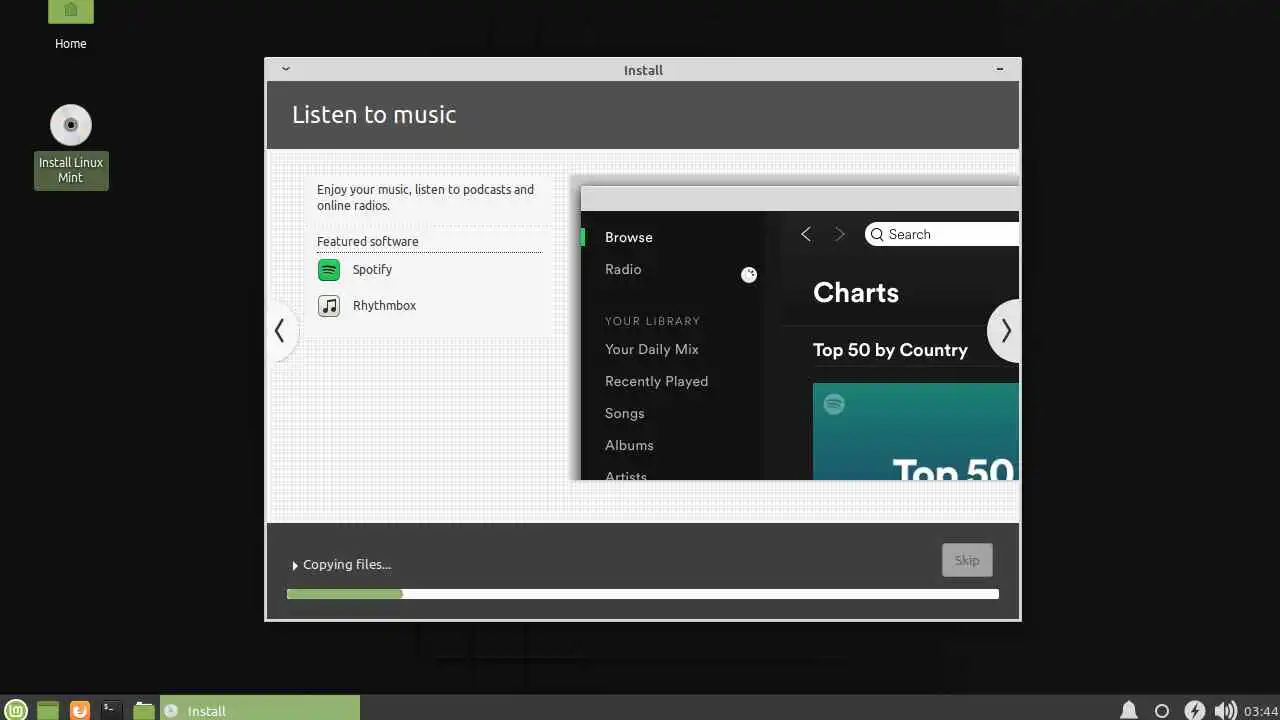Viewport: 1280px width, 720px height.
Task: Click the Spotify label text
Action: click(372, 270)
